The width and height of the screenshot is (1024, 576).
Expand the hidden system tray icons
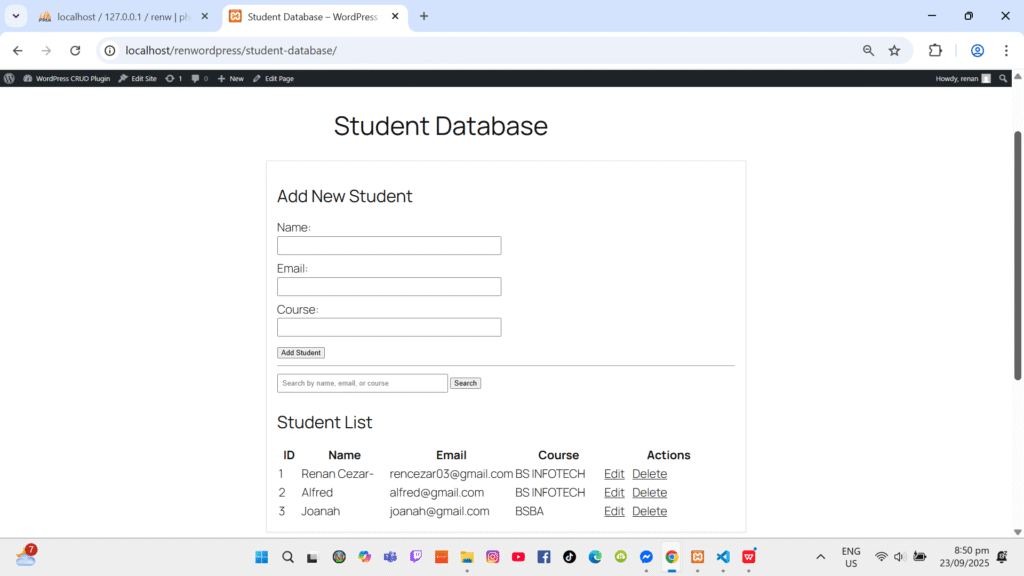(821, 557)
